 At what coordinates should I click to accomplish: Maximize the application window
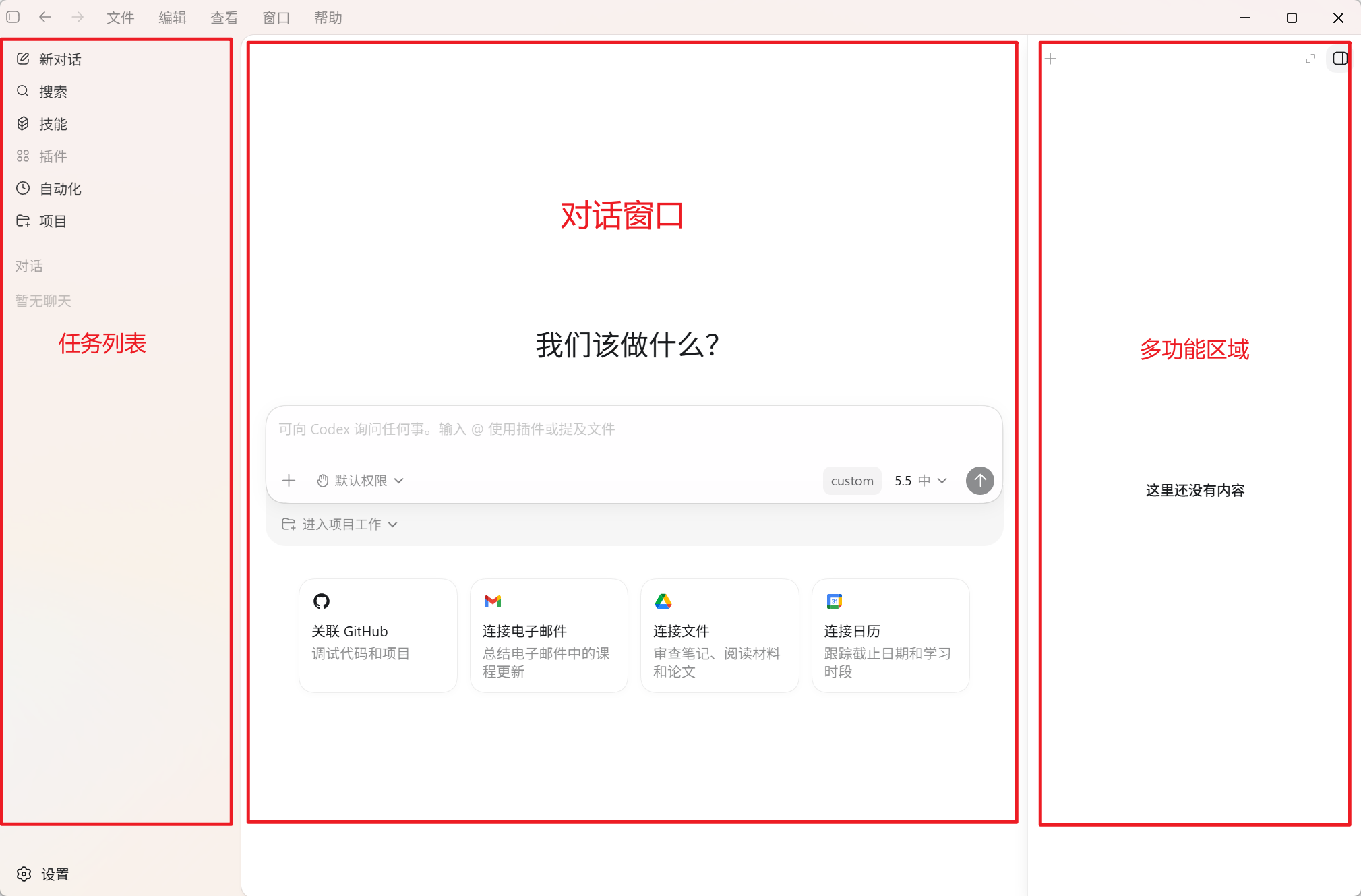pos(1292,18)
